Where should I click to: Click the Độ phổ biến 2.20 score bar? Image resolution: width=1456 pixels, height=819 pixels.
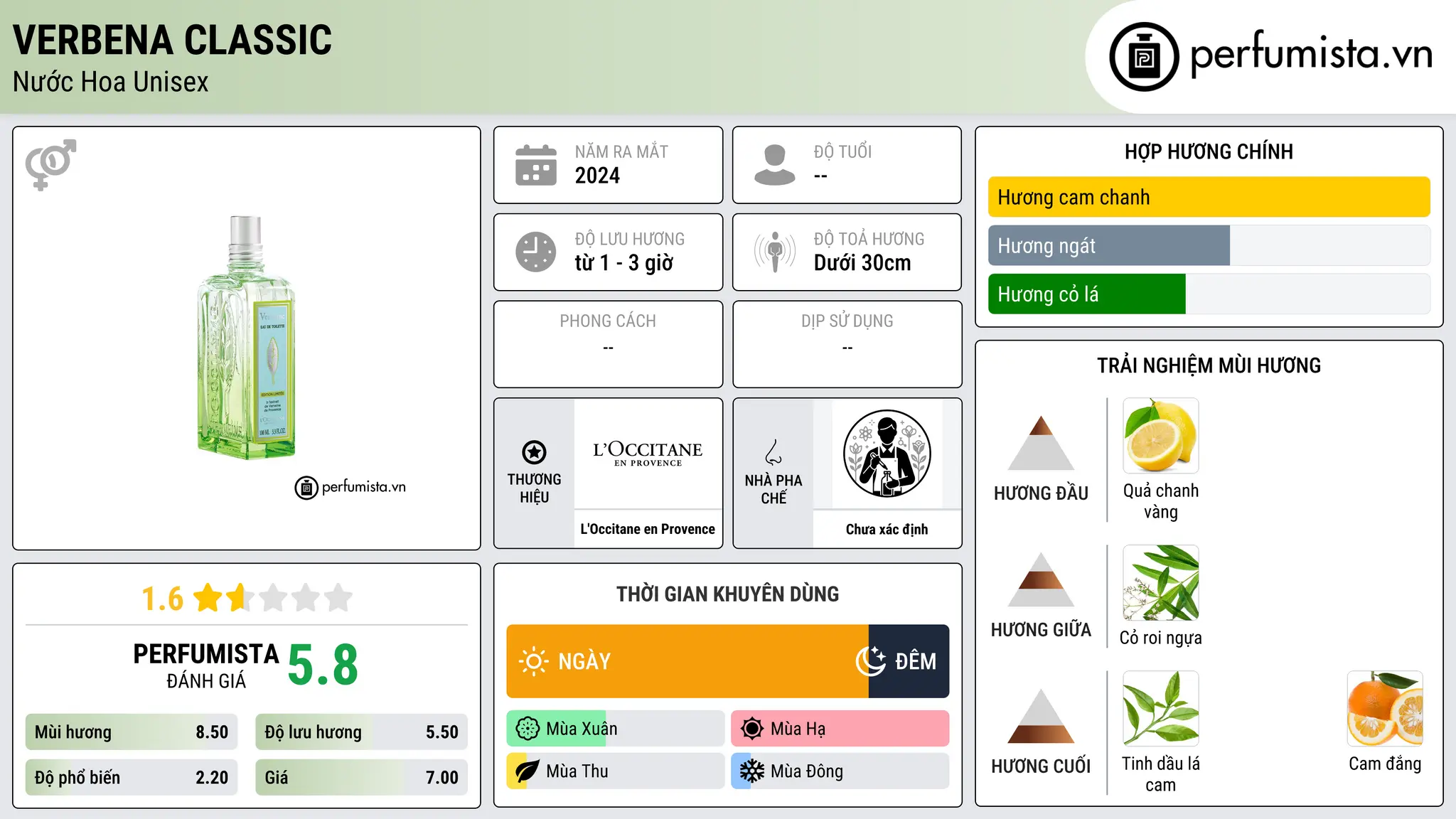tap(132, 778)
